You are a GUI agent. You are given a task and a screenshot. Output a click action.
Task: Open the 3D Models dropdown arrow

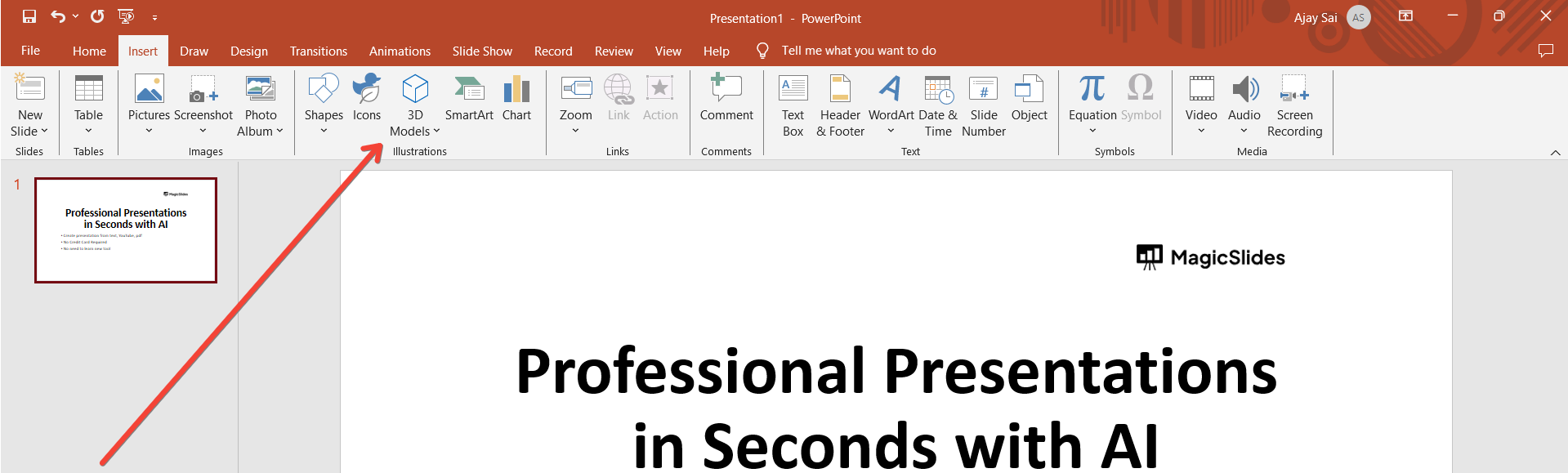tap(436, 132)
